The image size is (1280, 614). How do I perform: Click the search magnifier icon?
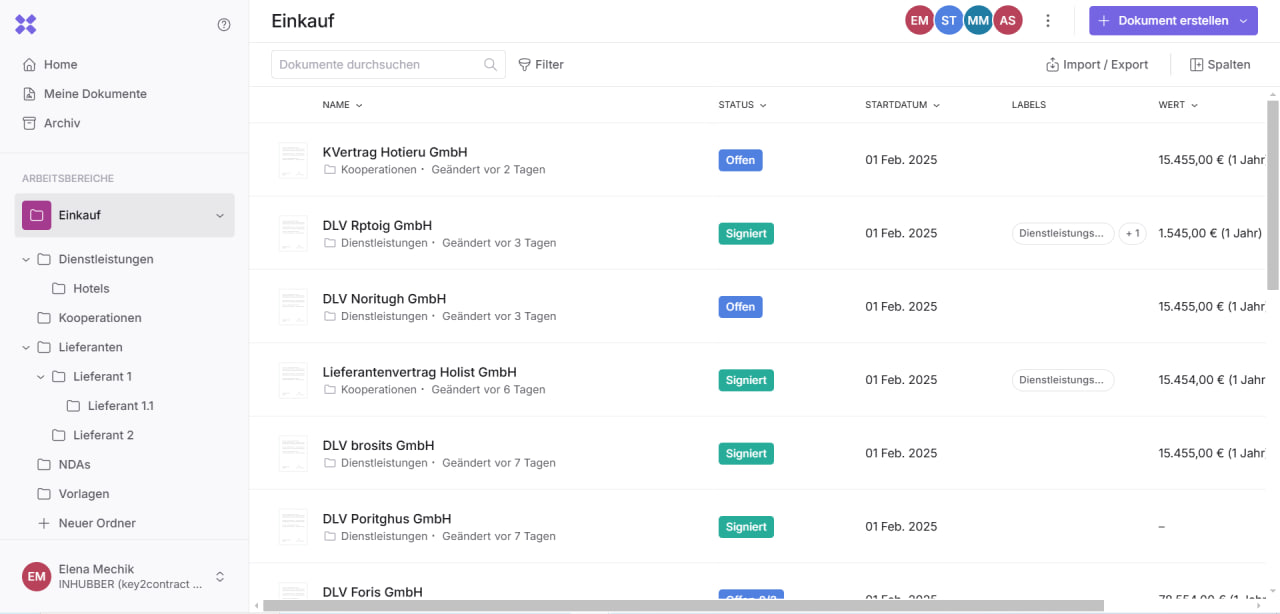point(490,65)
